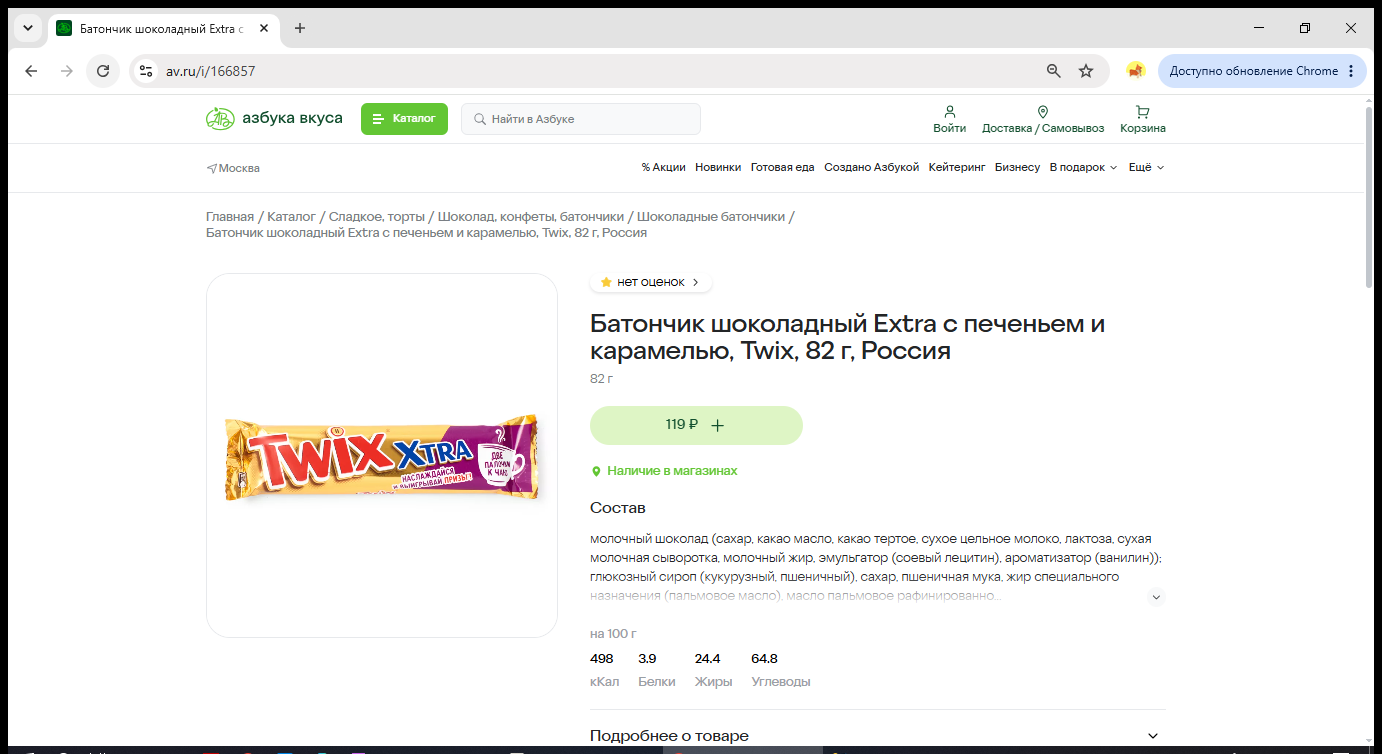Click the Азбука вкуса logo

(x=274, y=119)
